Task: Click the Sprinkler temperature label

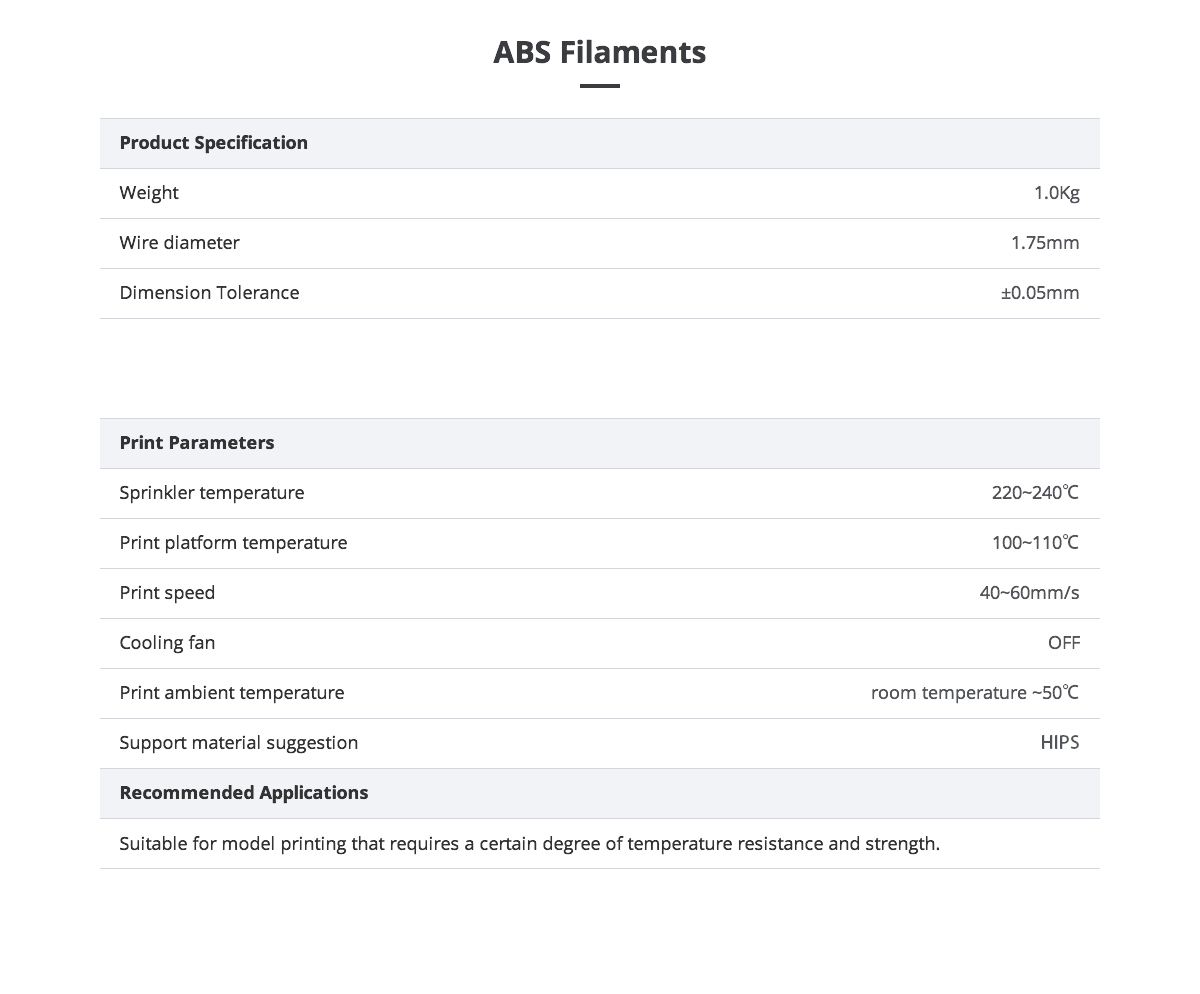Action: click(x=212, y=493)
